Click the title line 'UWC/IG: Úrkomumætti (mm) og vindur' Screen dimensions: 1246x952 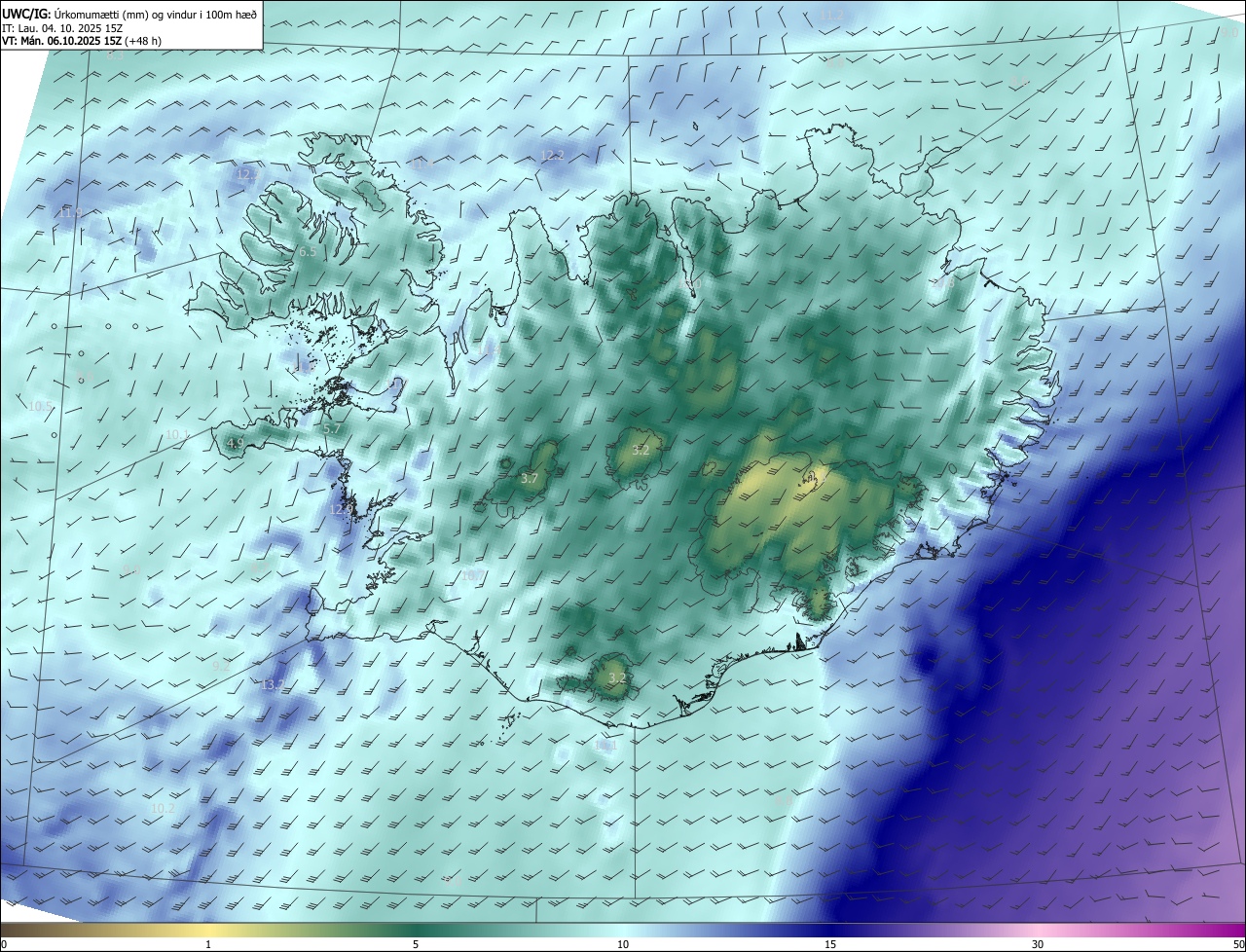[x=129, y=15]
